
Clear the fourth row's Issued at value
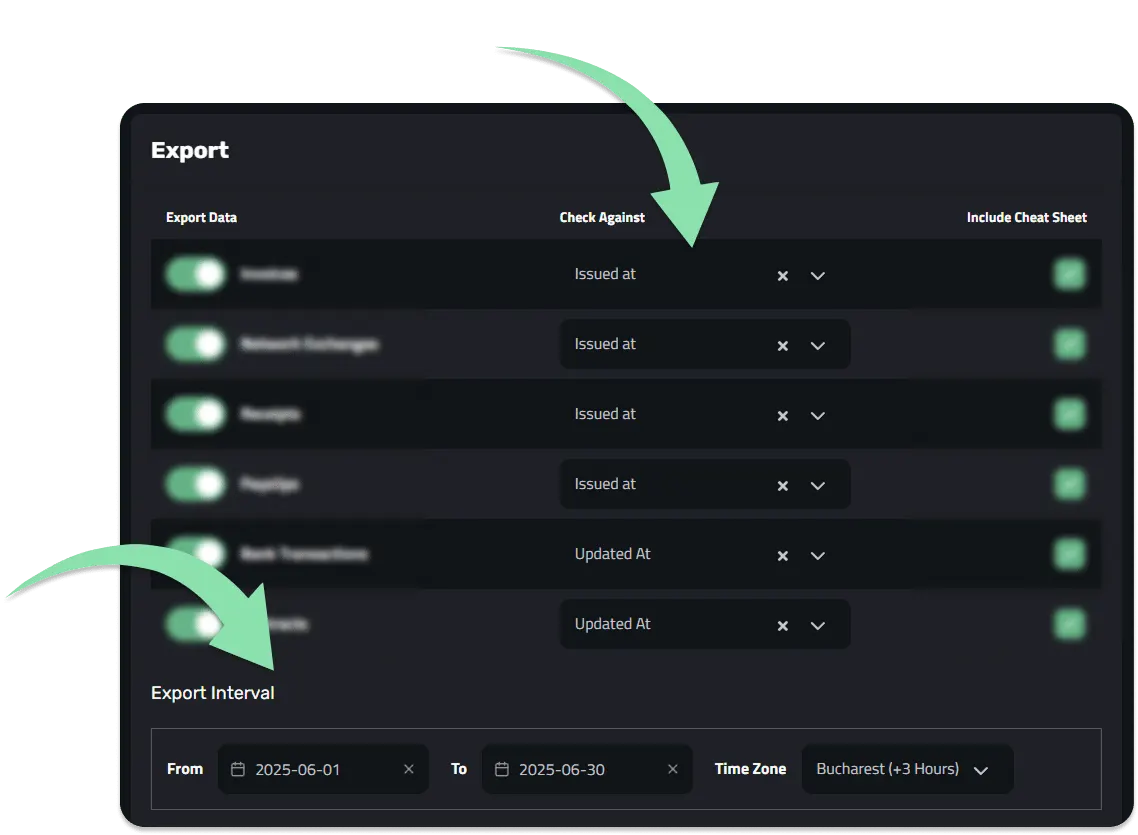pos(782,485)
